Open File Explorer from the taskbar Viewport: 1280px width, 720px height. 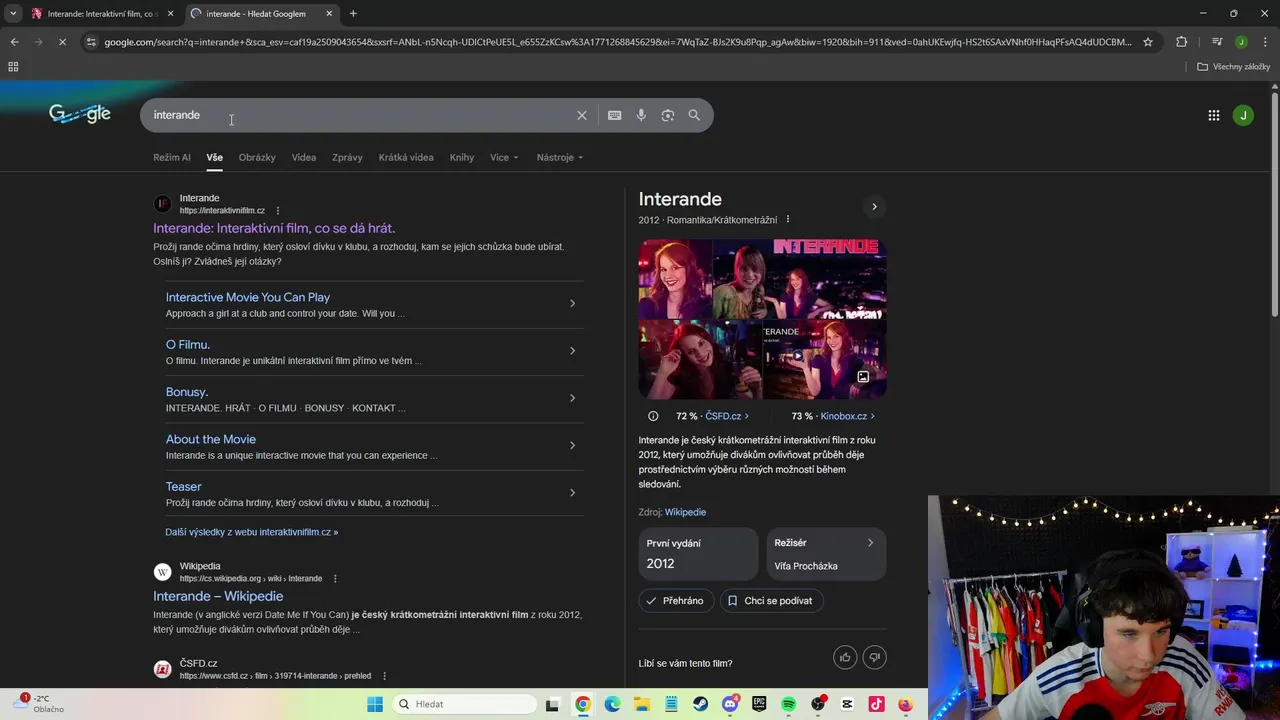642,704
